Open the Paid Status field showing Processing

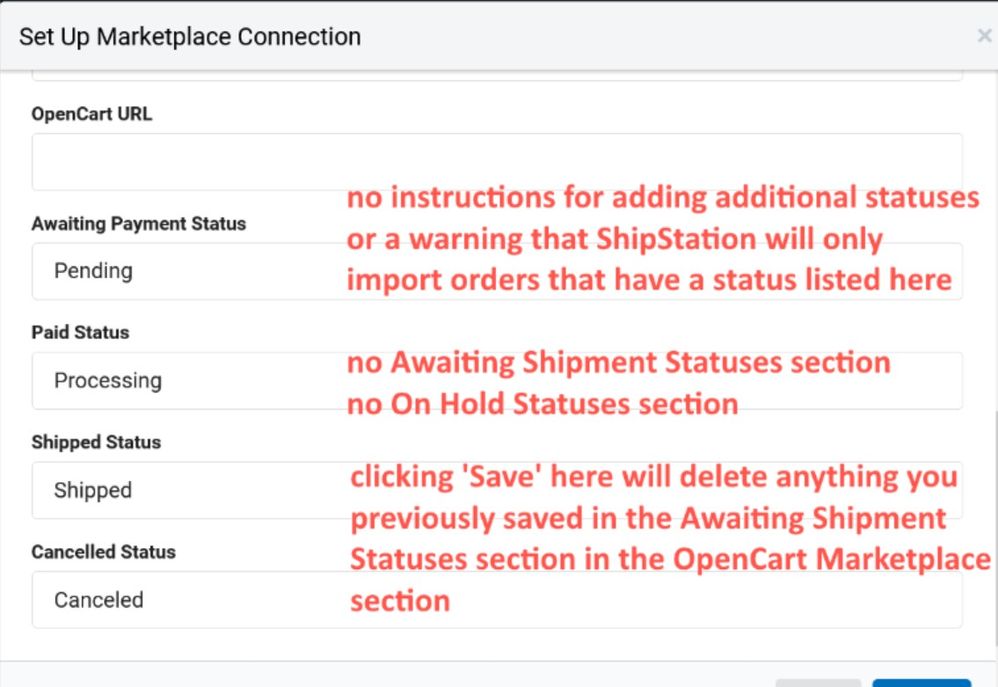click(180, 381)
